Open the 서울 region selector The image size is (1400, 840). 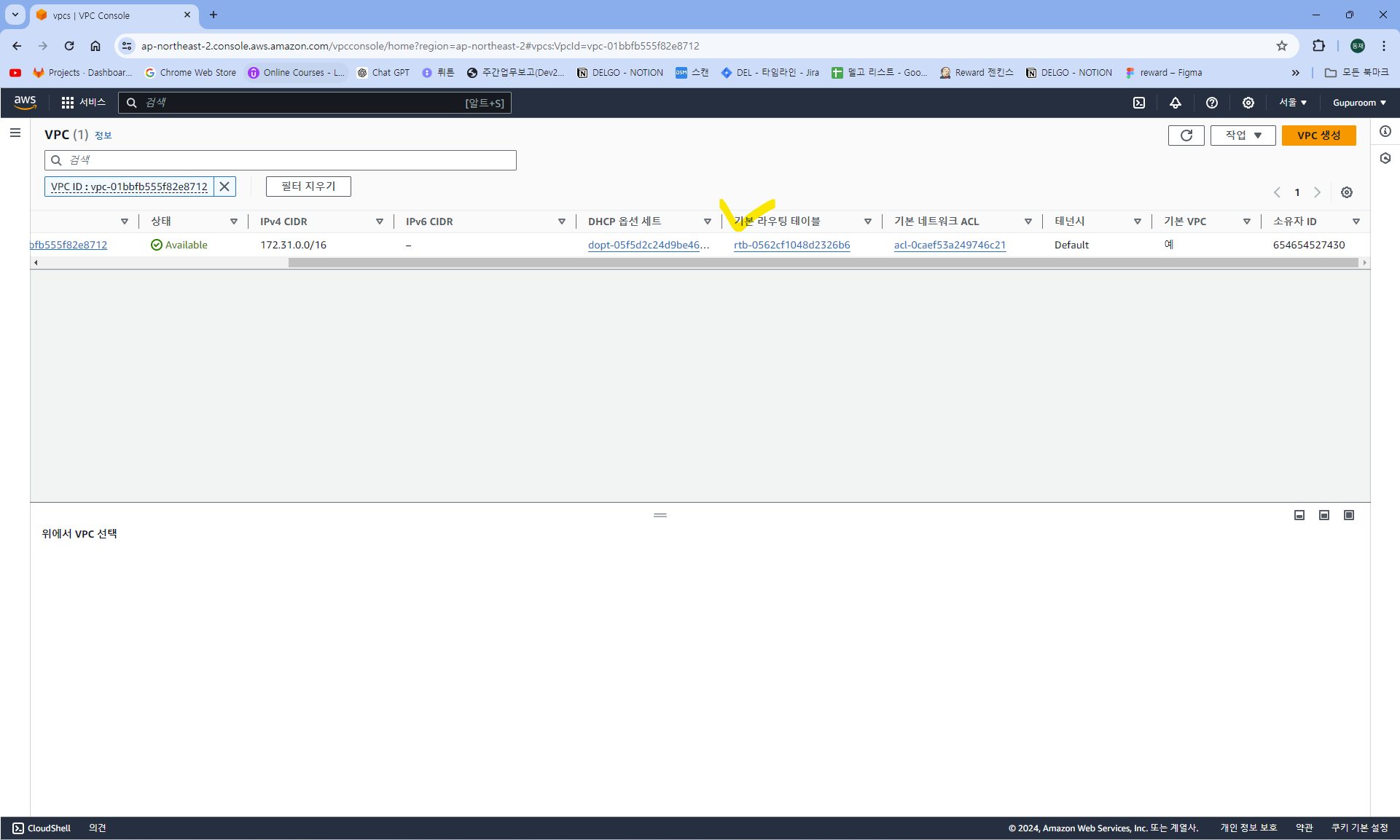click(x=1293, y=103)
